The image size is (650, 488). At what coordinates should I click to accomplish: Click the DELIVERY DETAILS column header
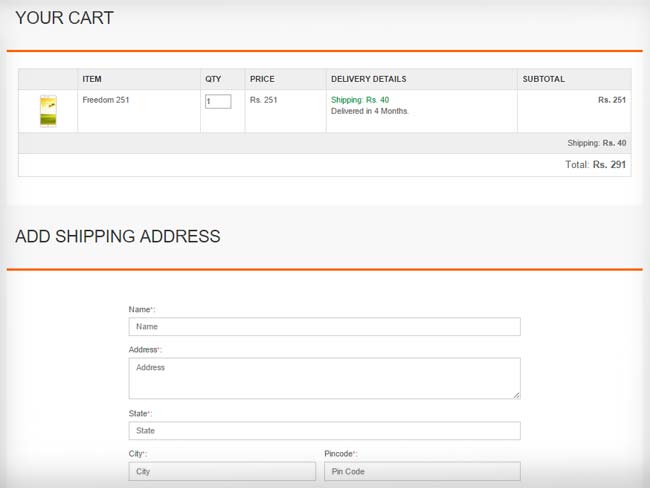(x=368, y=79)
